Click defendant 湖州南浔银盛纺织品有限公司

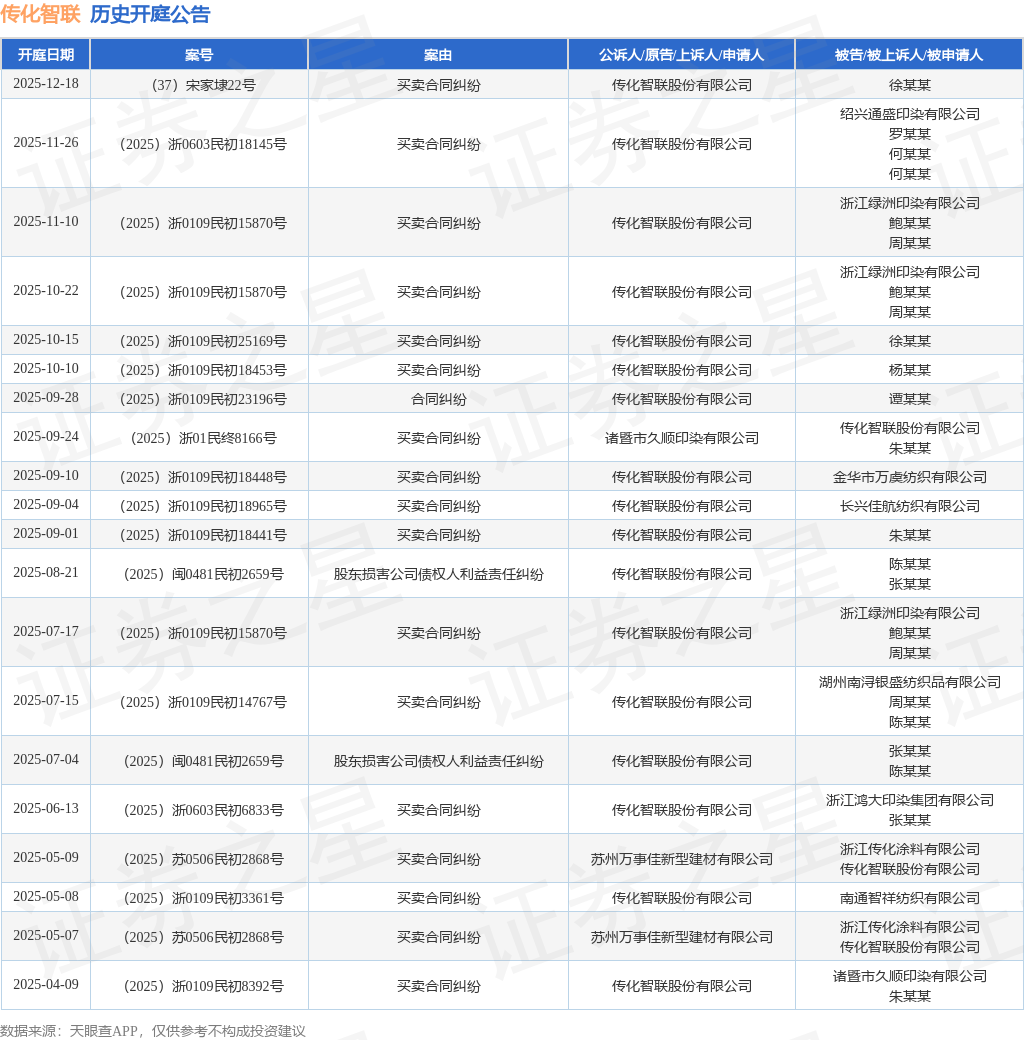pyautogui.click(x=910, y=682)
